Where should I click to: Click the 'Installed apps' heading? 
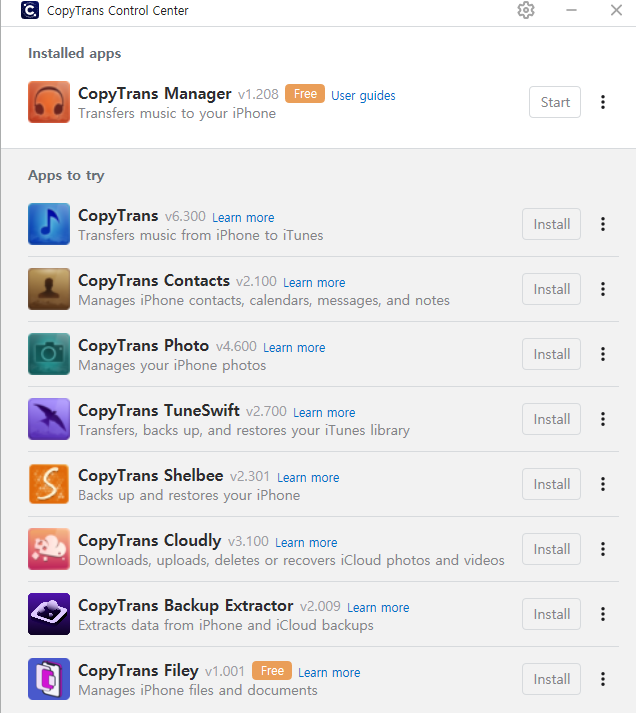tap(75, 53)
